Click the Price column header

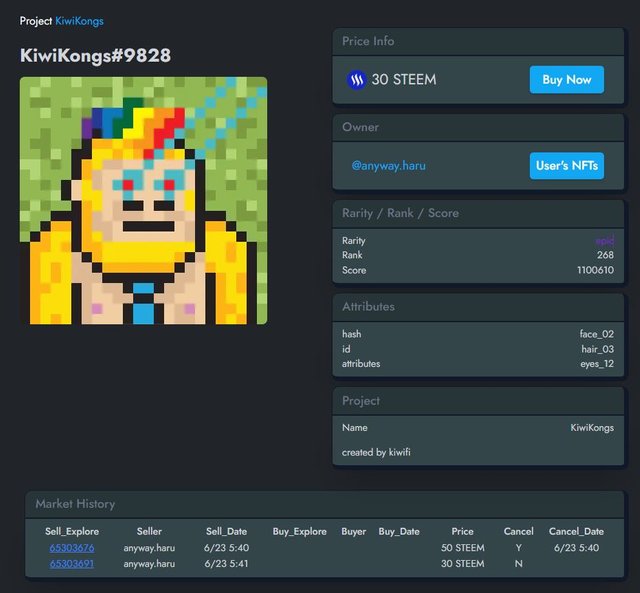462,531
